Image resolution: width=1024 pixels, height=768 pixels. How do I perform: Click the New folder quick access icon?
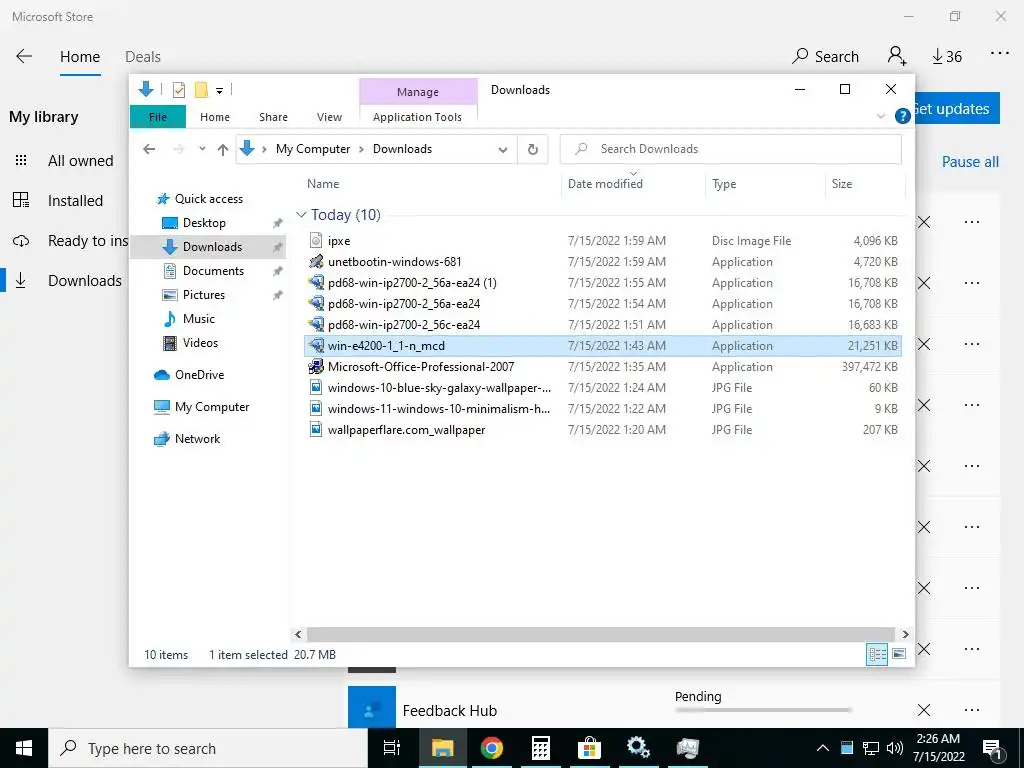coord(201,89)
